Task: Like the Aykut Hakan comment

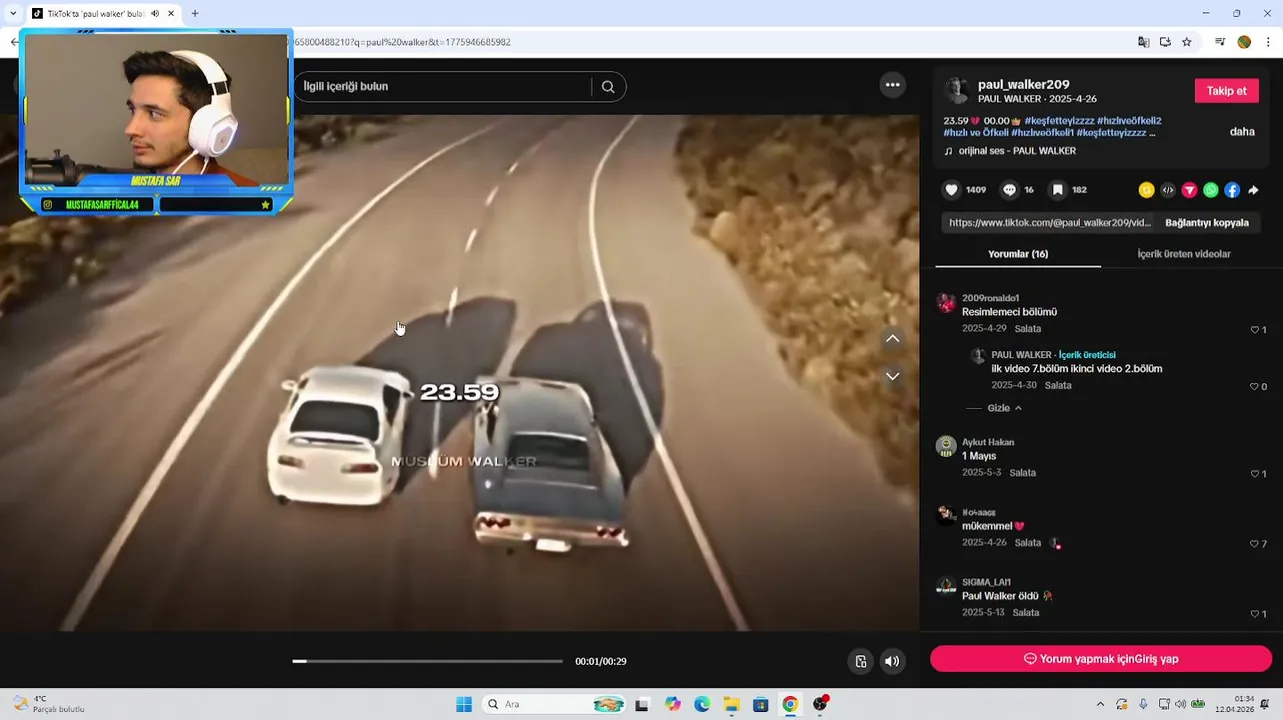Action: (x=1256, y=474)
